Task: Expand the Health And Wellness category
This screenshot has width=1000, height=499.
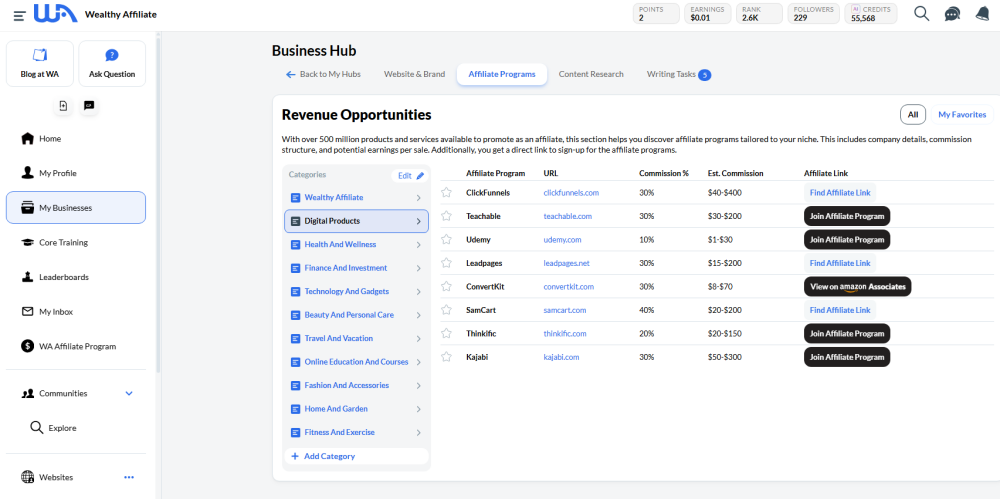Action: point(418,245)
